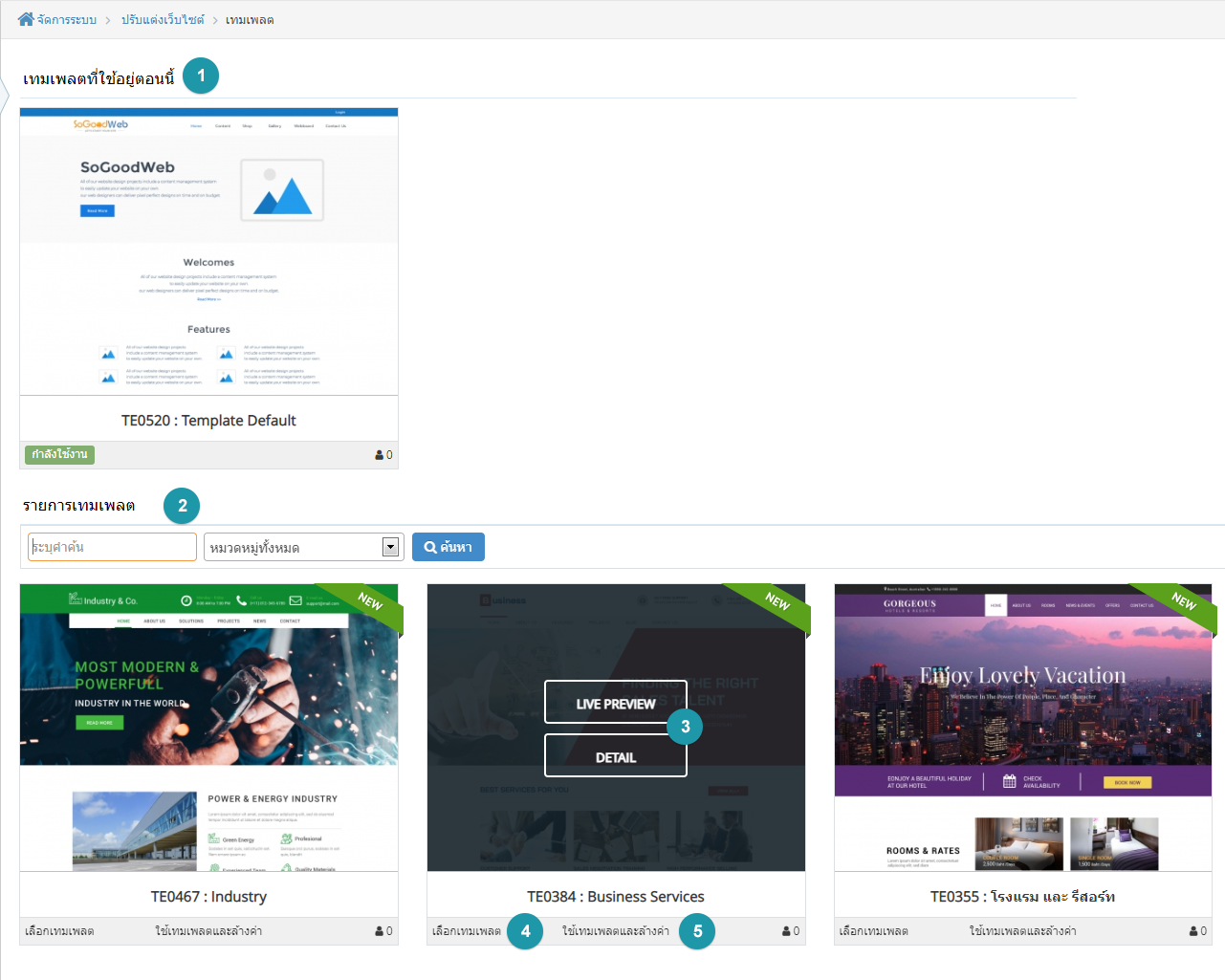Focus the ระบุคำค้น search input field

(x=112, y=547)
